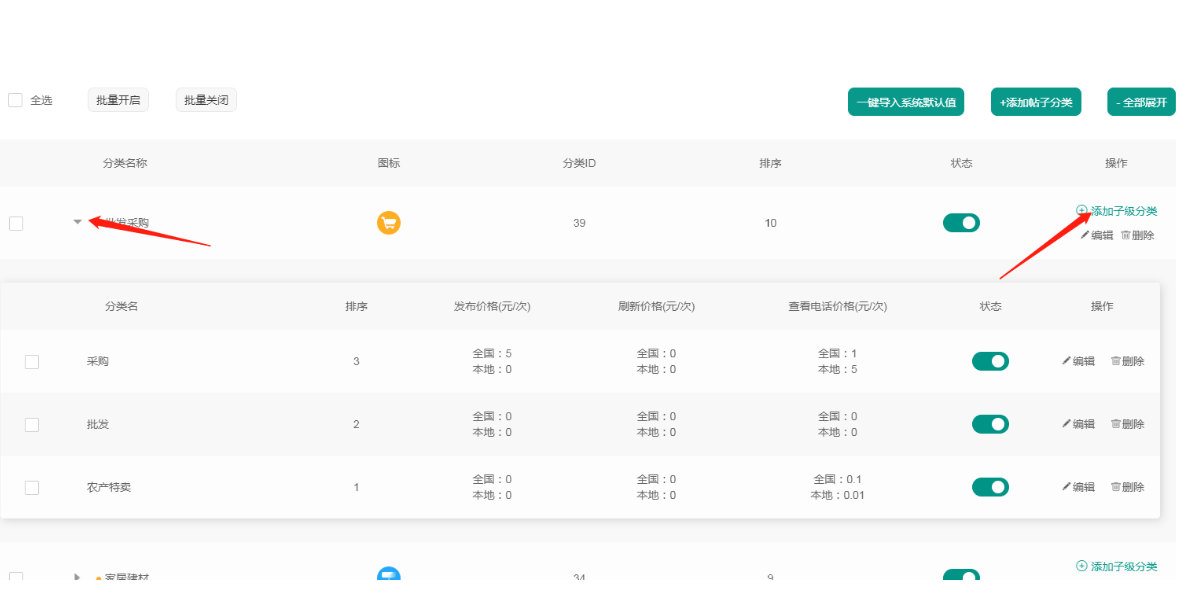Select the 农产特卖 row checkbox
The image size is (1192, 595).
(32, 488)
